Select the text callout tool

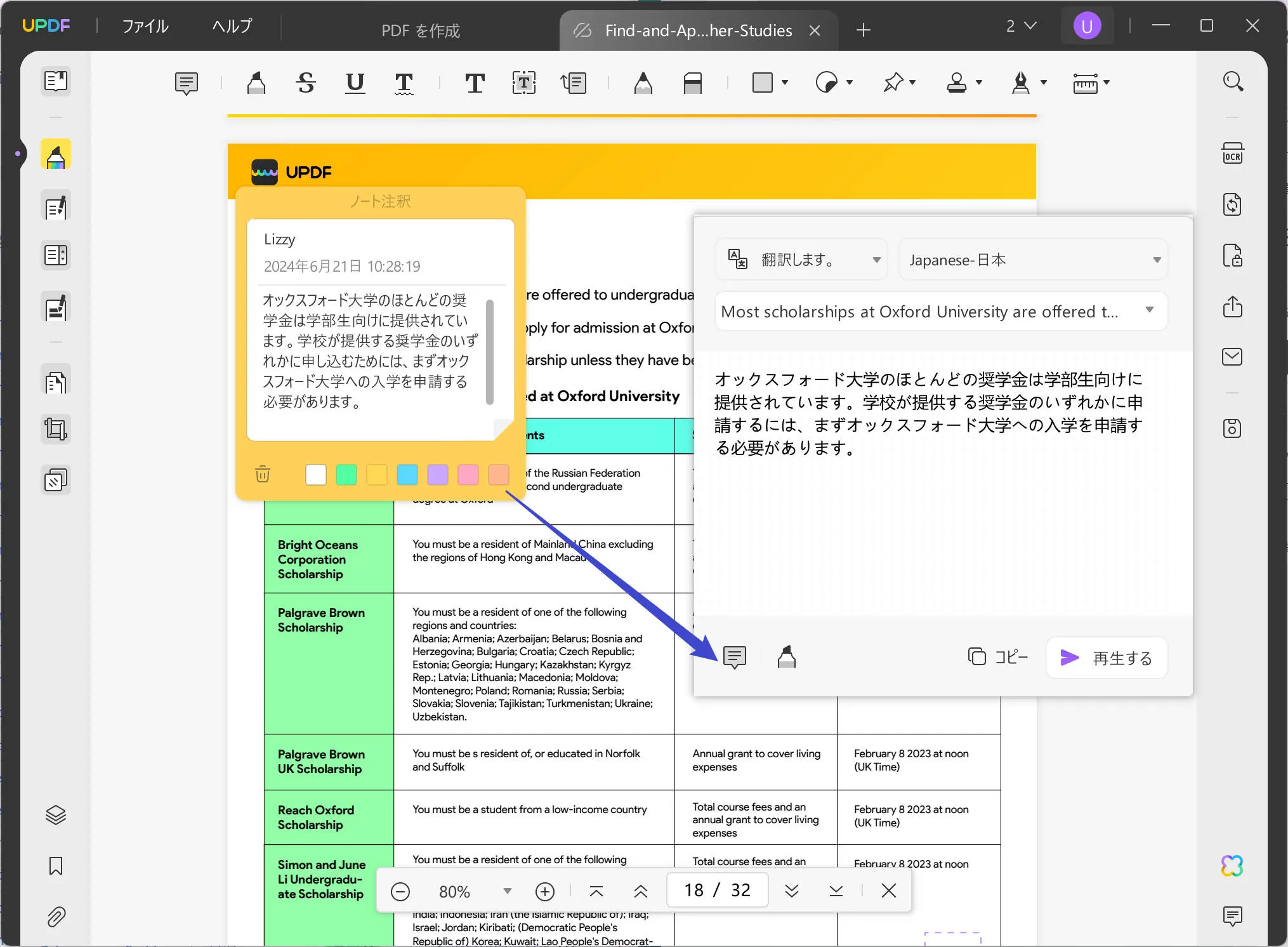pos(574,83)
